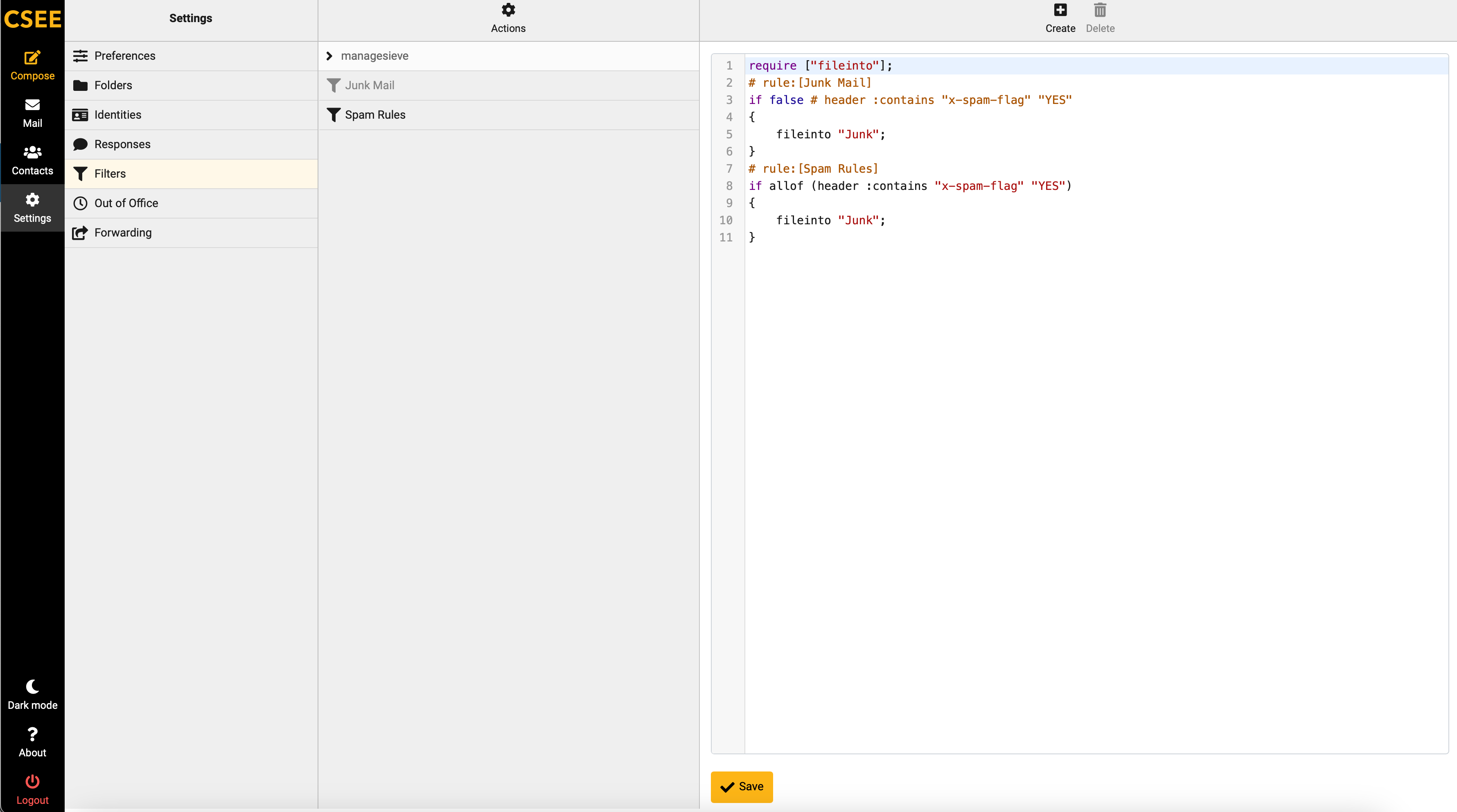
Task: Click the Responses speech bubble icon
Action: (x=80, y=144)
